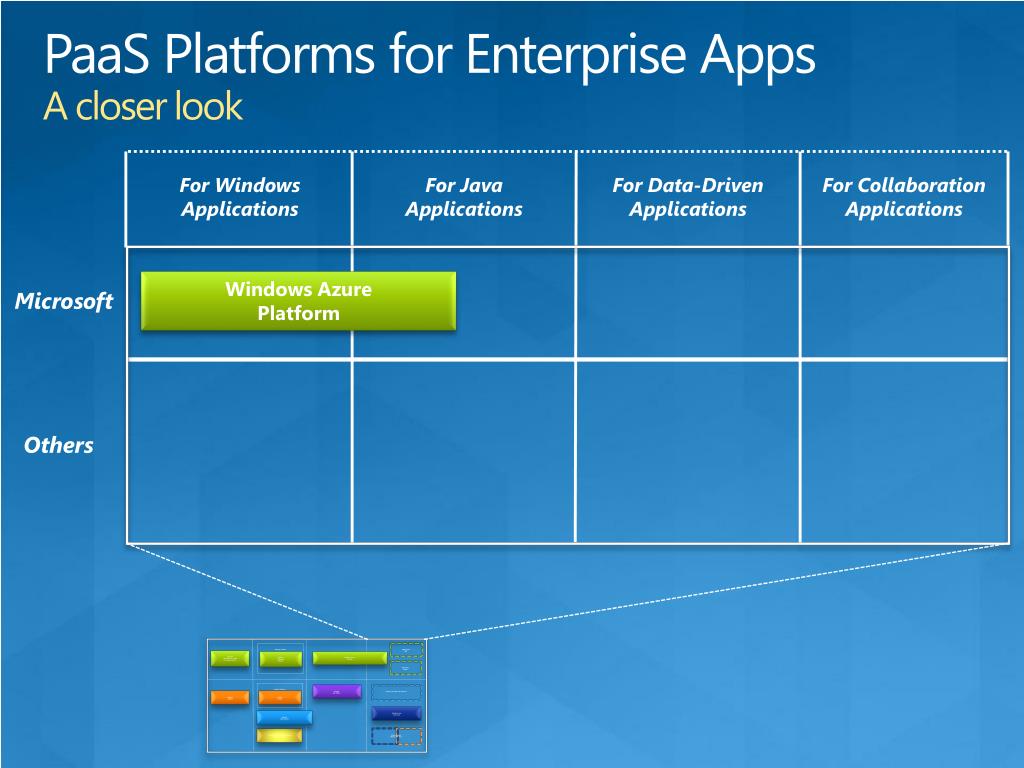Click the dark navy block in the overview thumbnail
This screenshot has width=1024, height=768.
click(396, 714)
